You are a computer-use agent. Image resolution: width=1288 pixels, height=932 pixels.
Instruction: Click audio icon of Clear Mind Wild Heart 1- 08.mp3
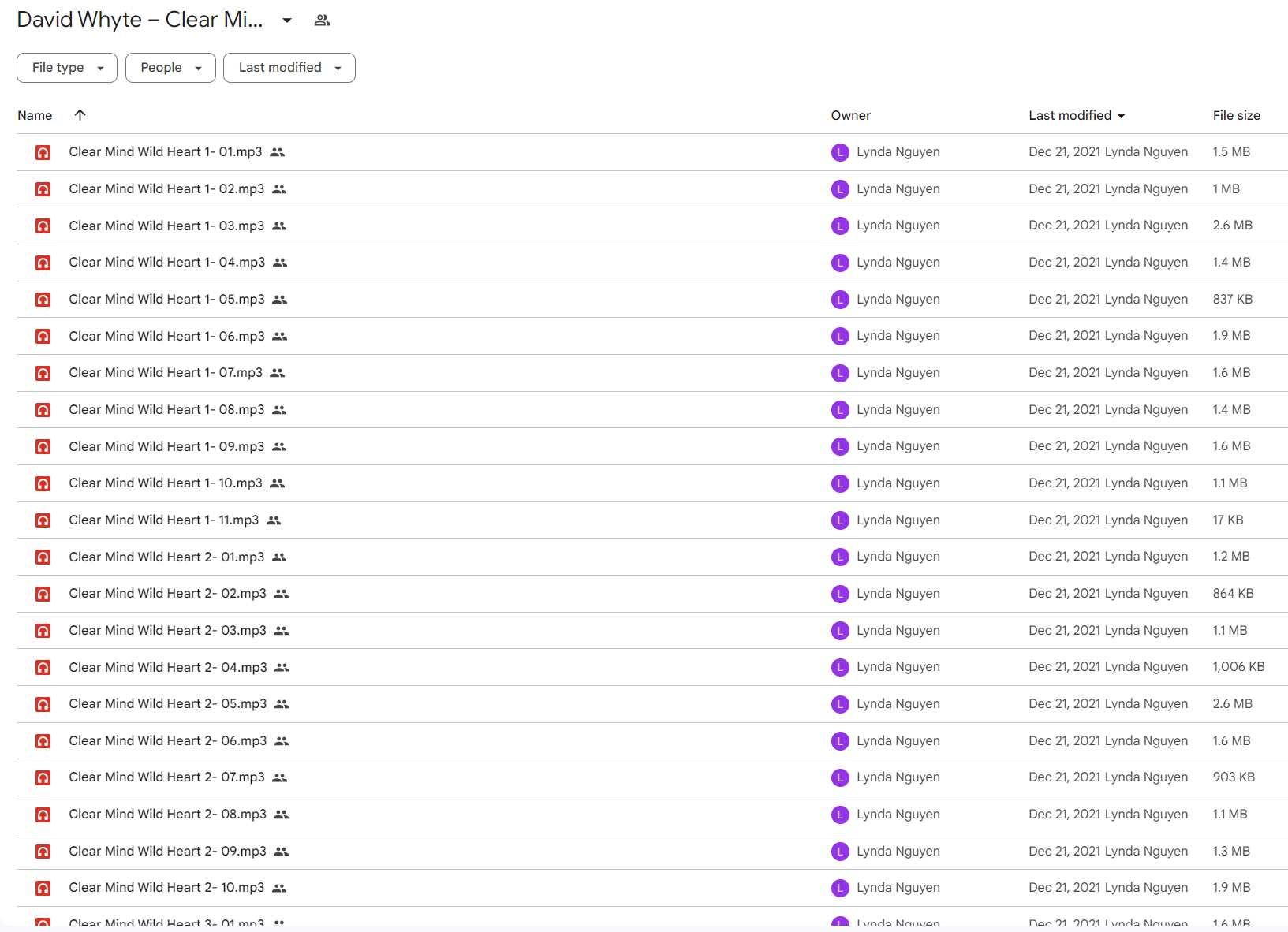click(x=43, y=410)
